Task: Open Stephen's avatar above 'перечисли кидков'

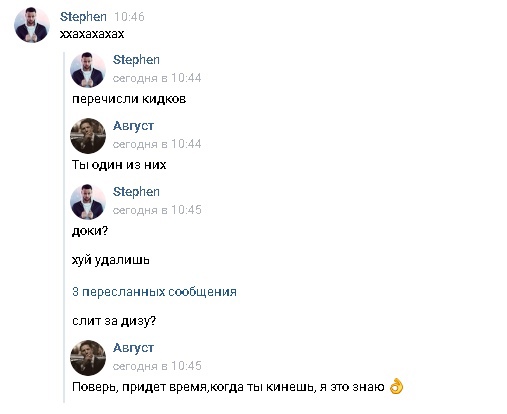Action: click(x=88, y=70)
